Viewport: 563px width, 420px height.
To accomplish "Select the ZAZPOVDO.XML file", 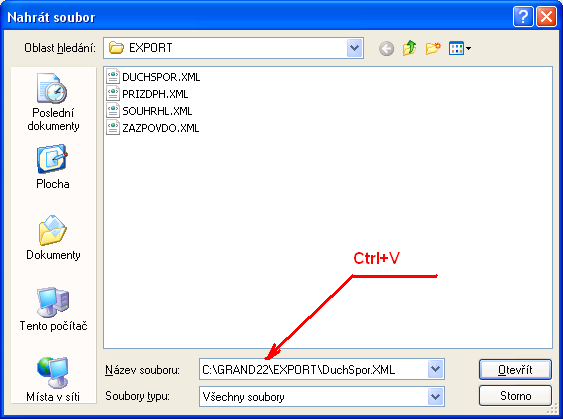I will click(153, 128).
